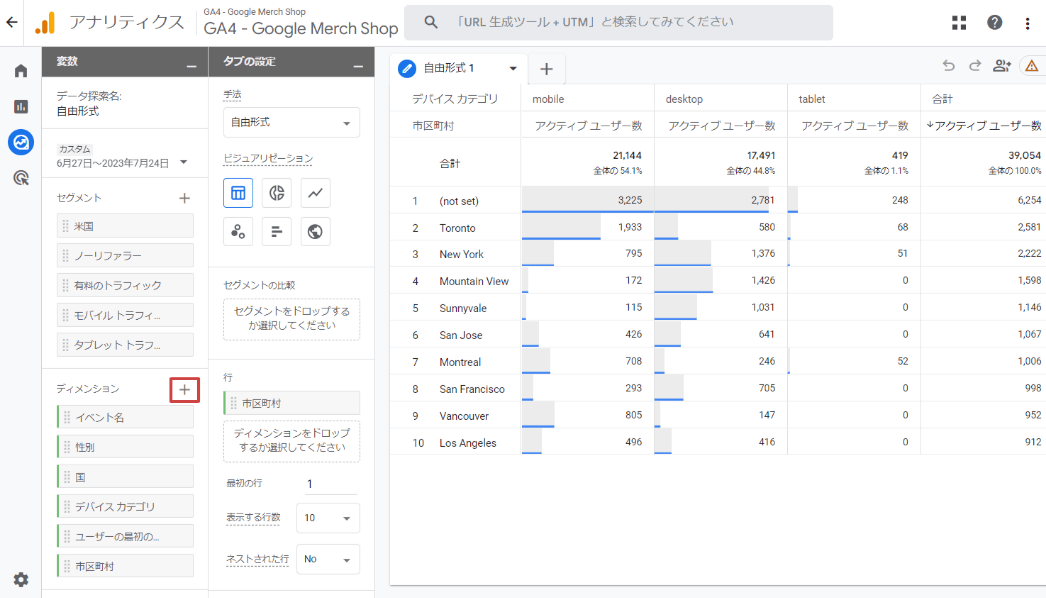
Task: Add a new dimension with plus
Action: pyautogui.click(x=185, y=390)
